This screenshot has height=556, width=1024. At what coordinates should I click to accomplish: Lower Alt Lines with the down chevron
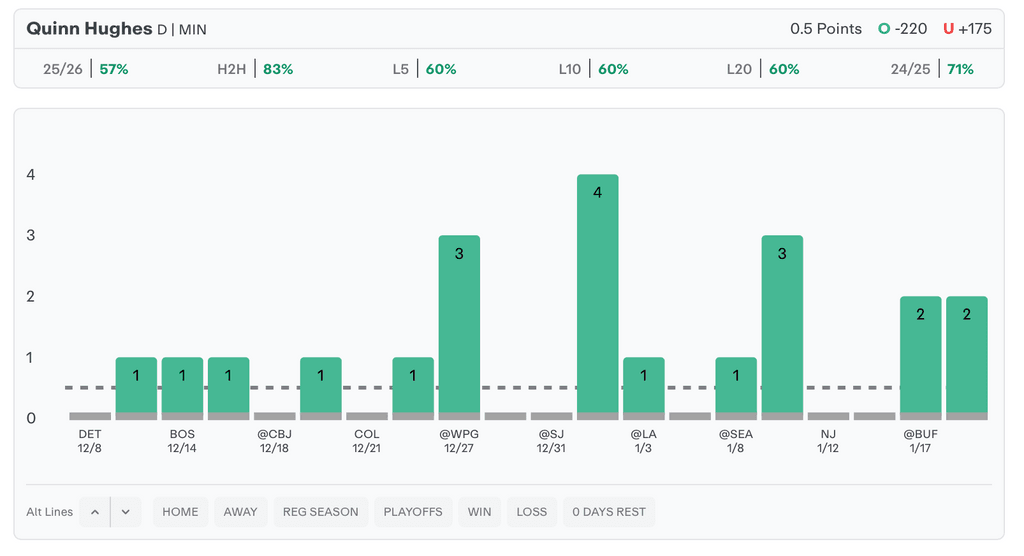[x=126, y=512]
